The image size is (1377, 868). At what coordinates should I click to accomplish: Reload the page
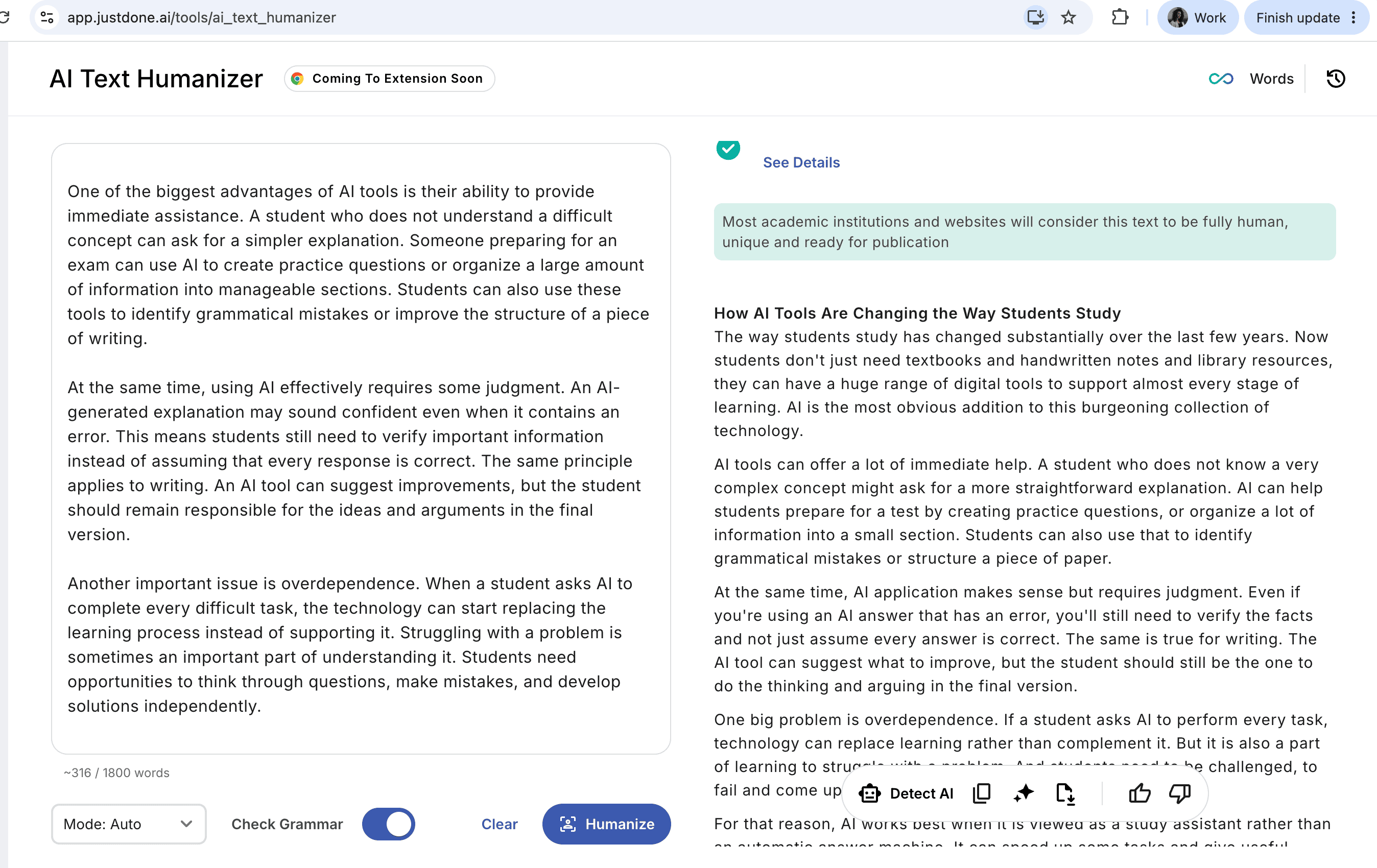[5, 18]
